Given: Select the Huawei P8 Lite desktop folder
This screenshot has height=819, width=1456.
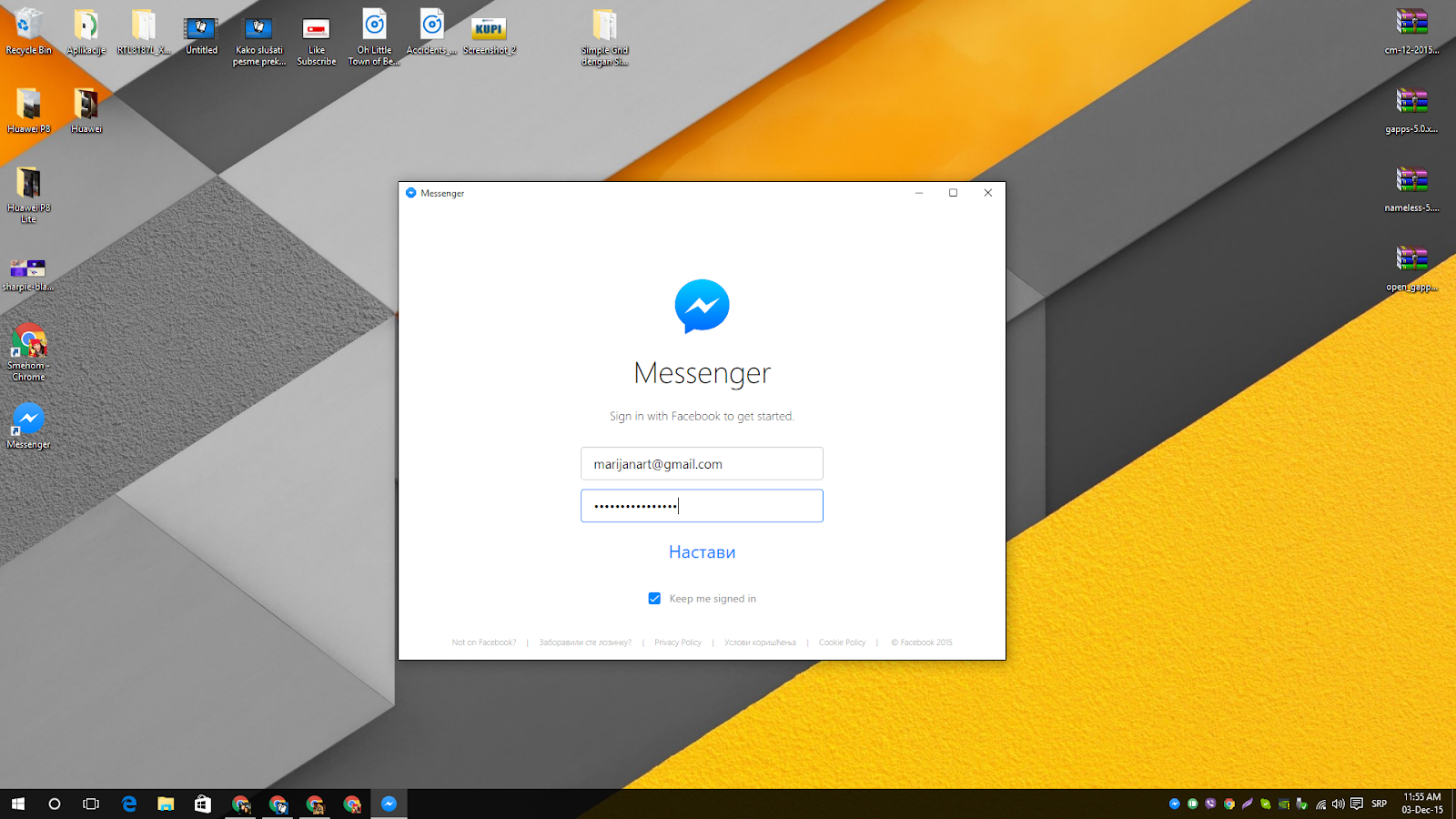Looking at the screenshot, I should tap(28, 195).
